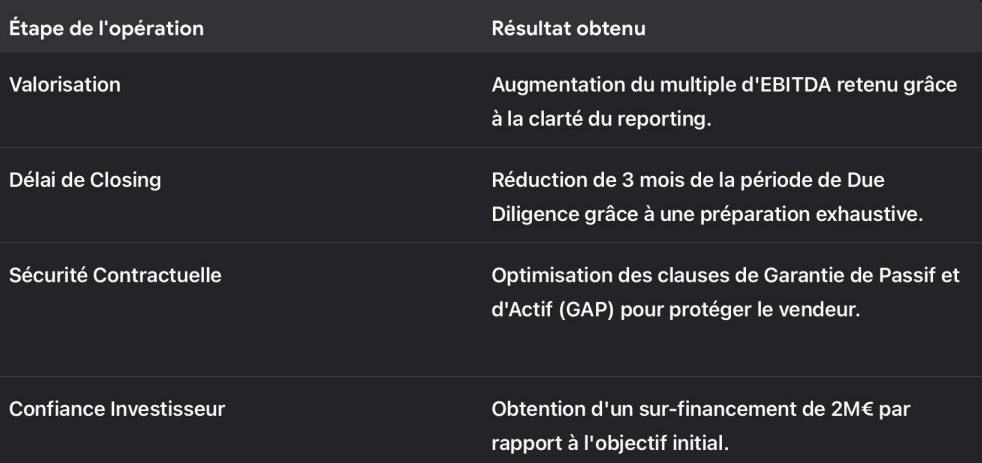
Task: Select the "Délai de Closing" row label
Action: 86,180
